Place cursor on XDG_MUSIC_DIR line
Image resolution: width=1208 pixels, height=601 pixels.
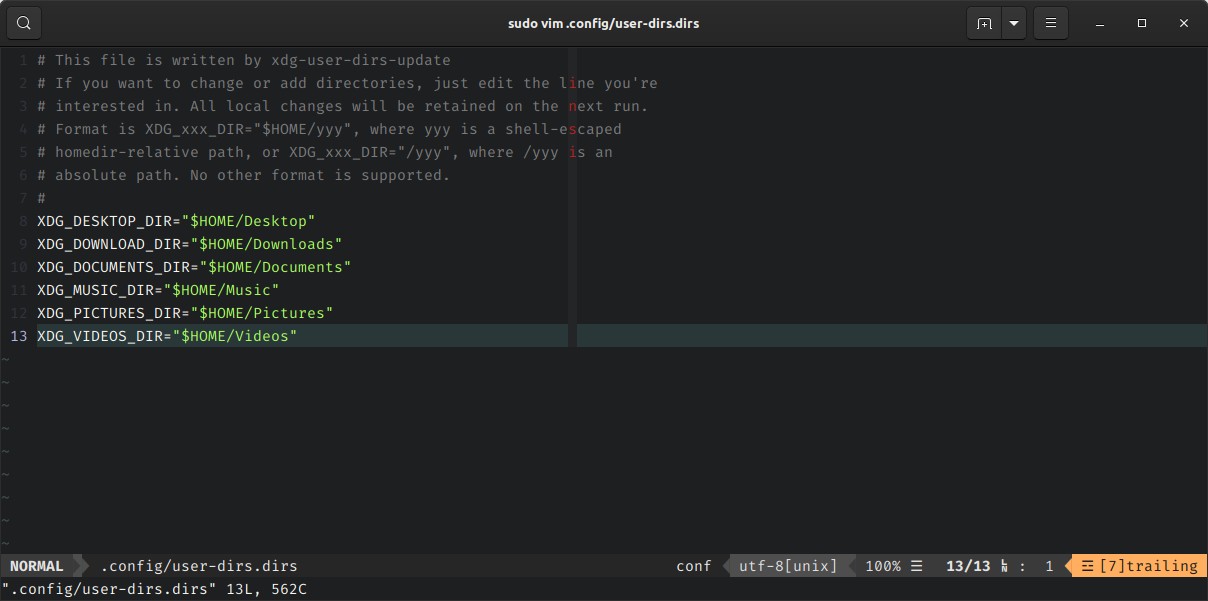coord(158,290)
